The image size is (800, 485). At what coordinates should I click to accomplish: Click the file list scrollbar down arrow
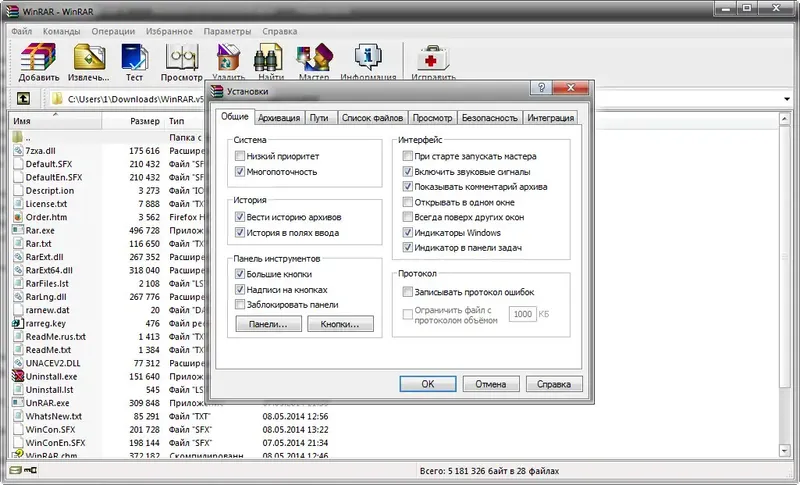click(x=785, y=450)
